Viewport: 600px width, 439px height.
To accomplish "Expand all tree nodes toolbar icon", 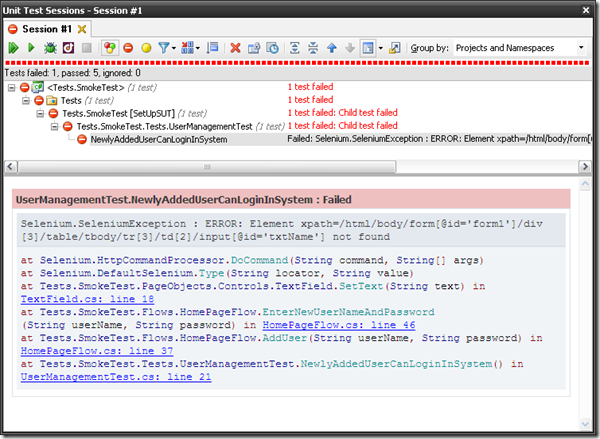I will coord(295,48).
